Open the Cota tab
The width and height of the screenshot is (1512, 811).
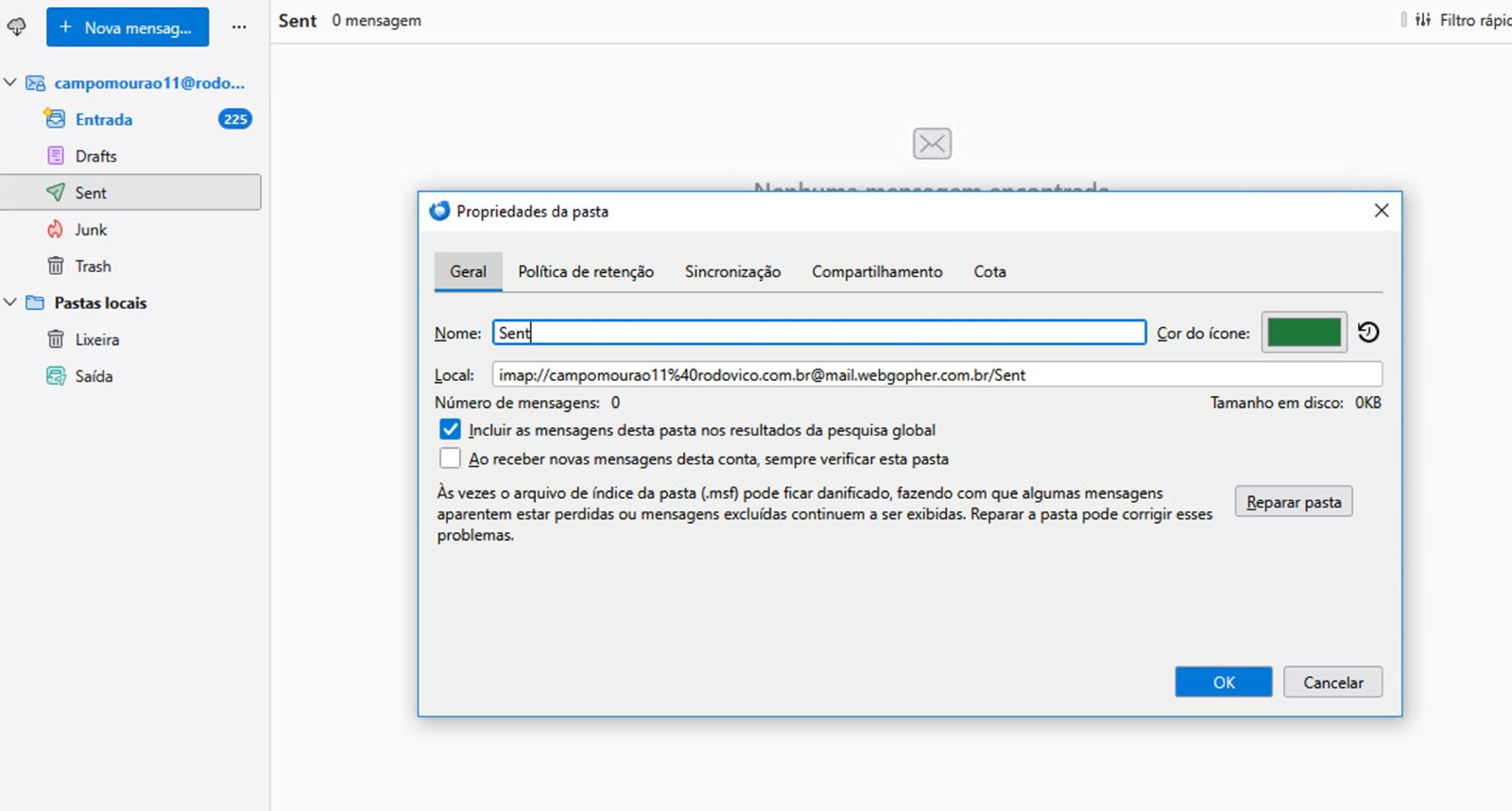(989, 271)
